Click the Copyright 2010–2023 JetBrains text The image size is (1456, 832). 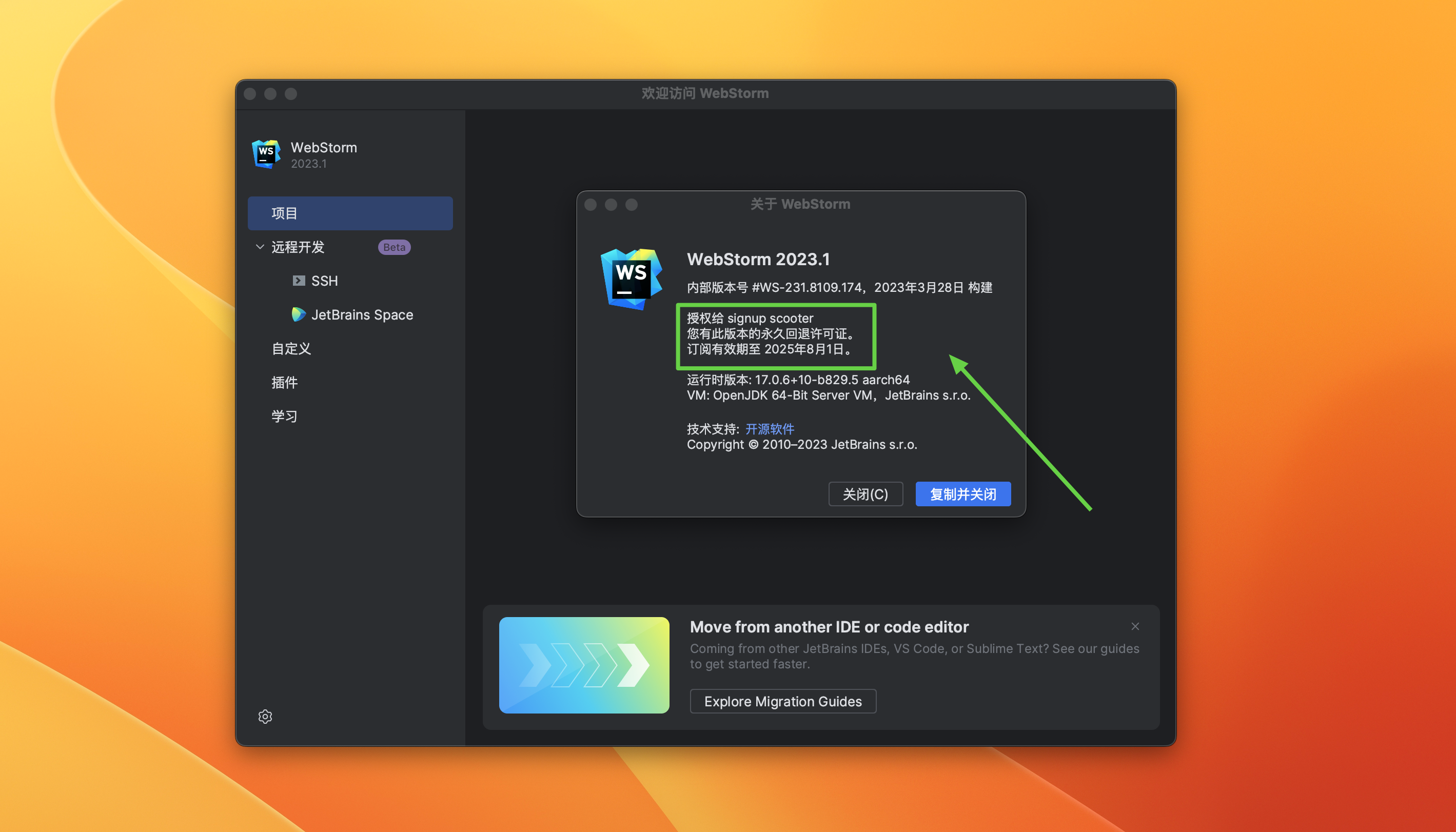click(802, 444)
